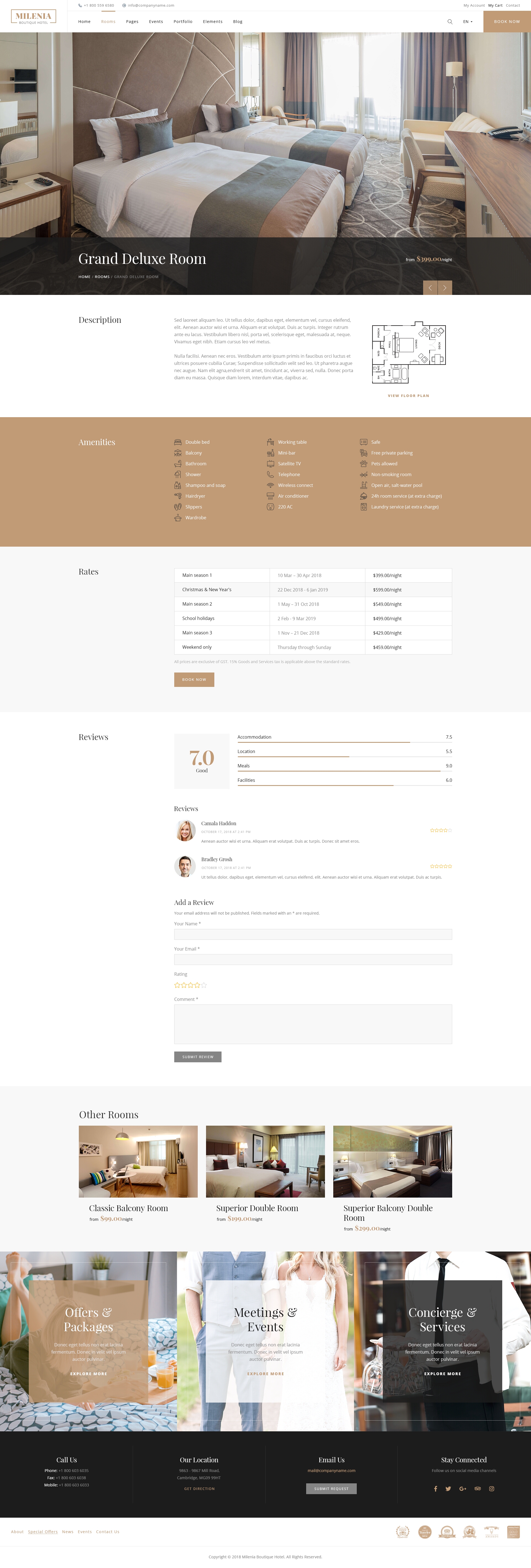
Task: Set rating by clicking the first star
Action: [x=177, y=985]
